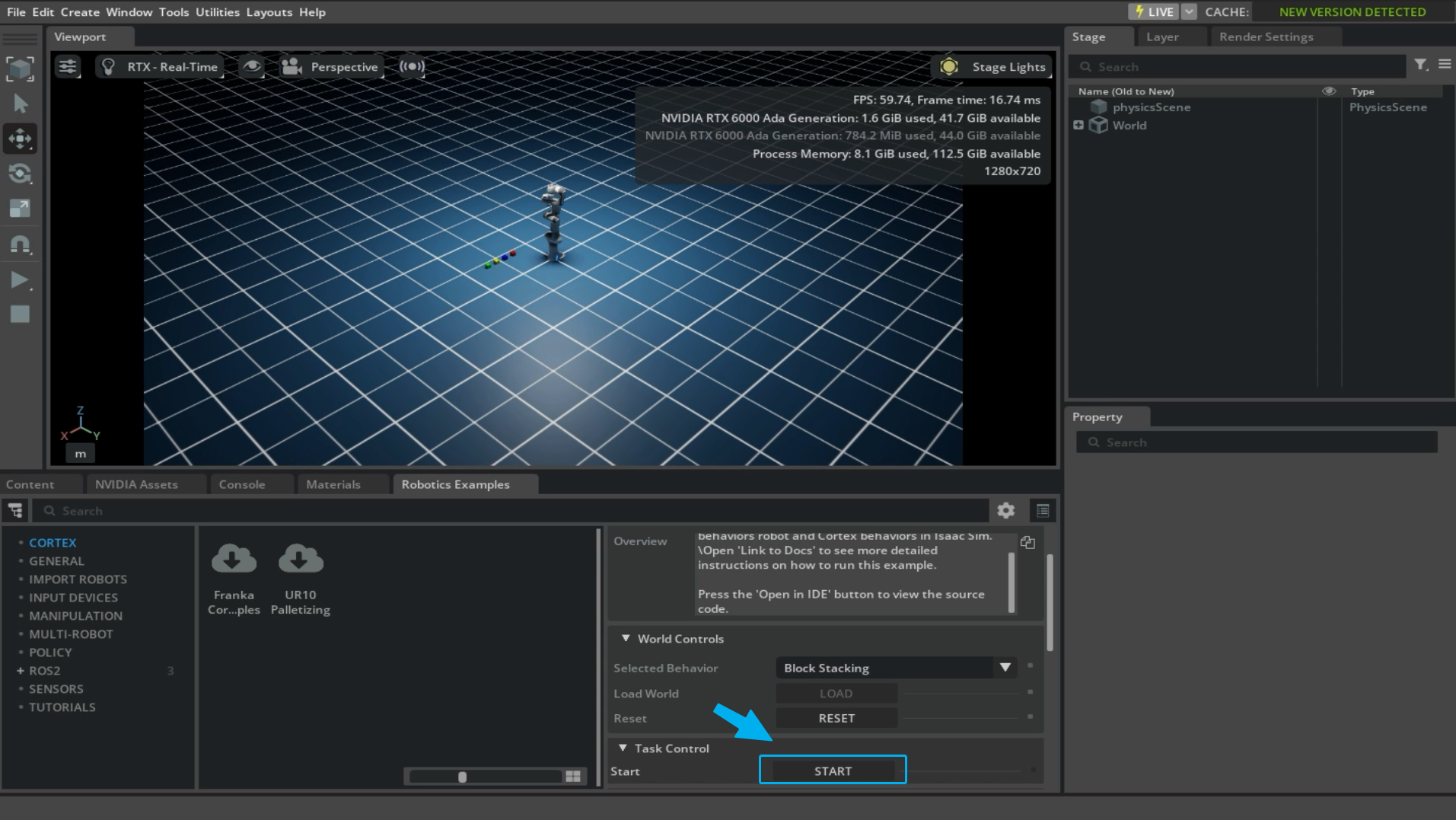Activate the Scale tool

[21, 209]
